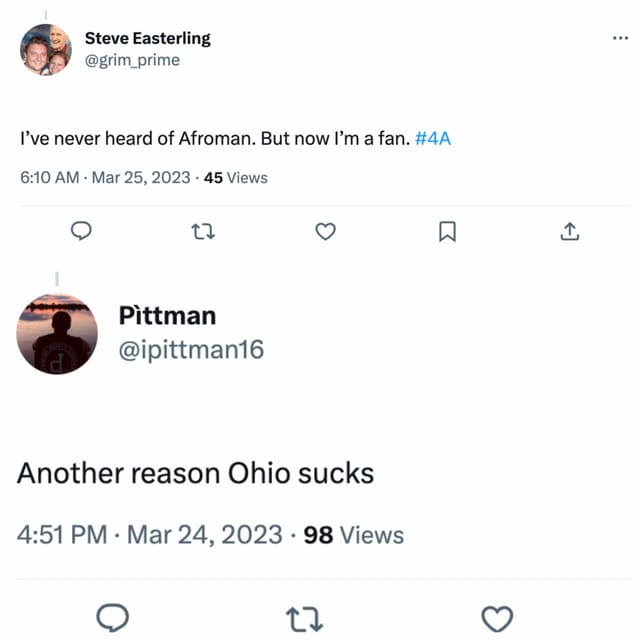Click the @ipittman16 handle

(191, 349)
